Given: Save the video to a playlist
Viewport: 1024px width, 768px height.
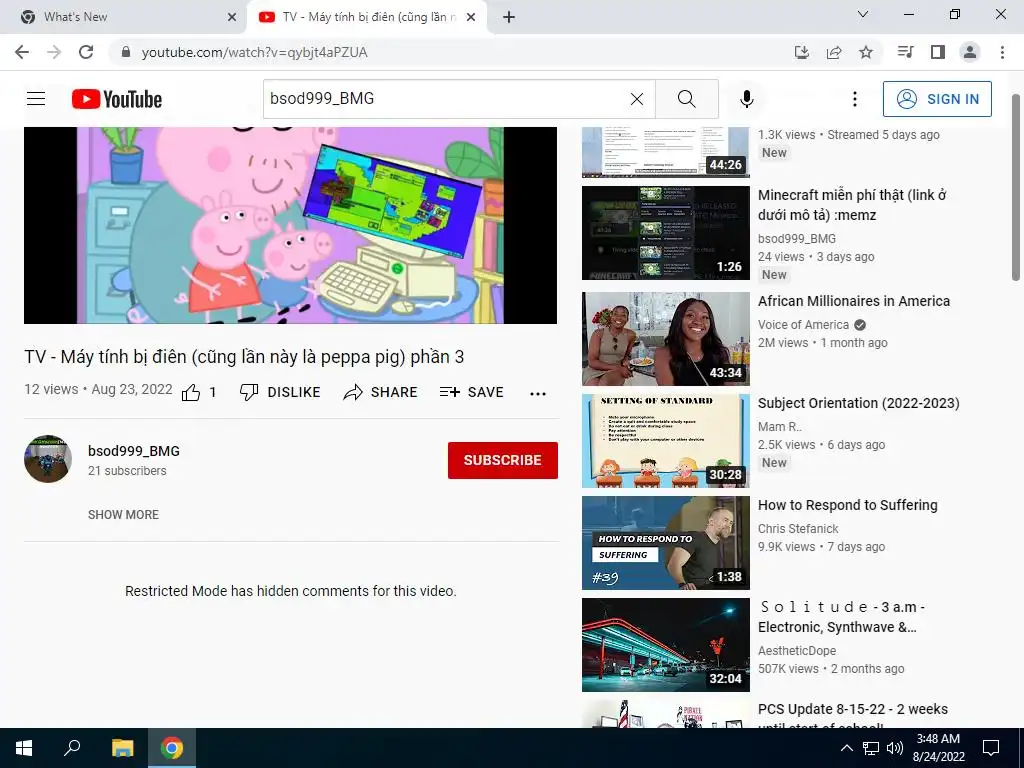Looking at the screenshot, I should click(472, 392).
